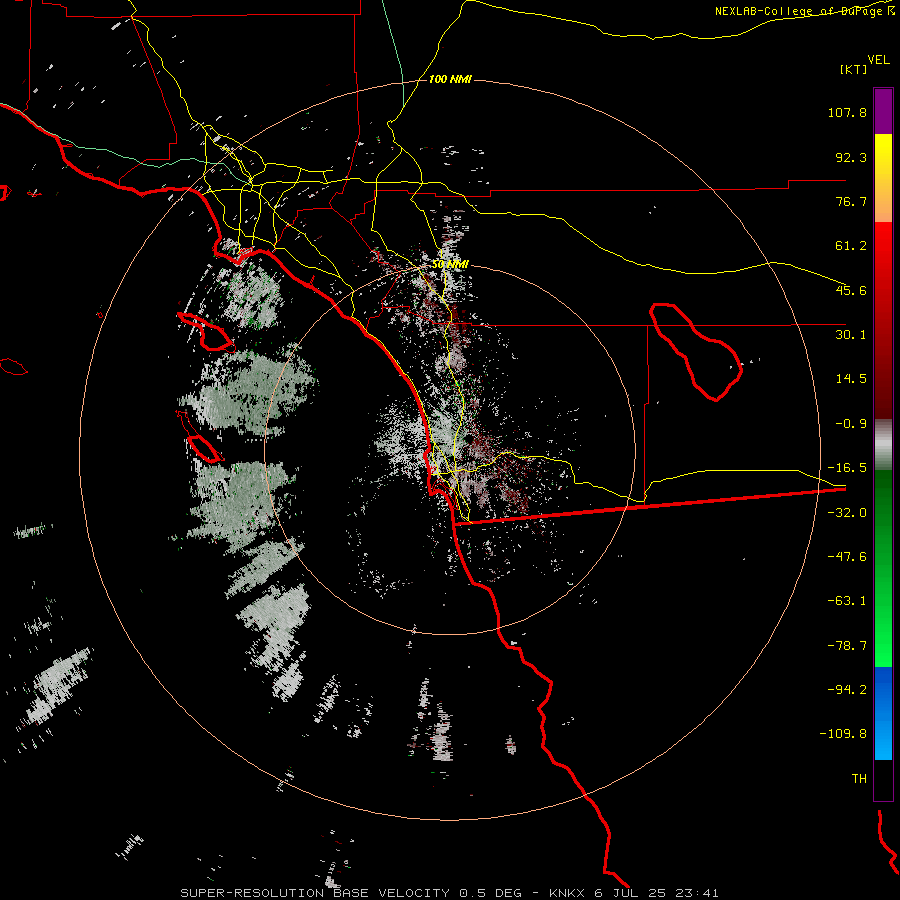Select the -16.5 legend value

(847, 468)
